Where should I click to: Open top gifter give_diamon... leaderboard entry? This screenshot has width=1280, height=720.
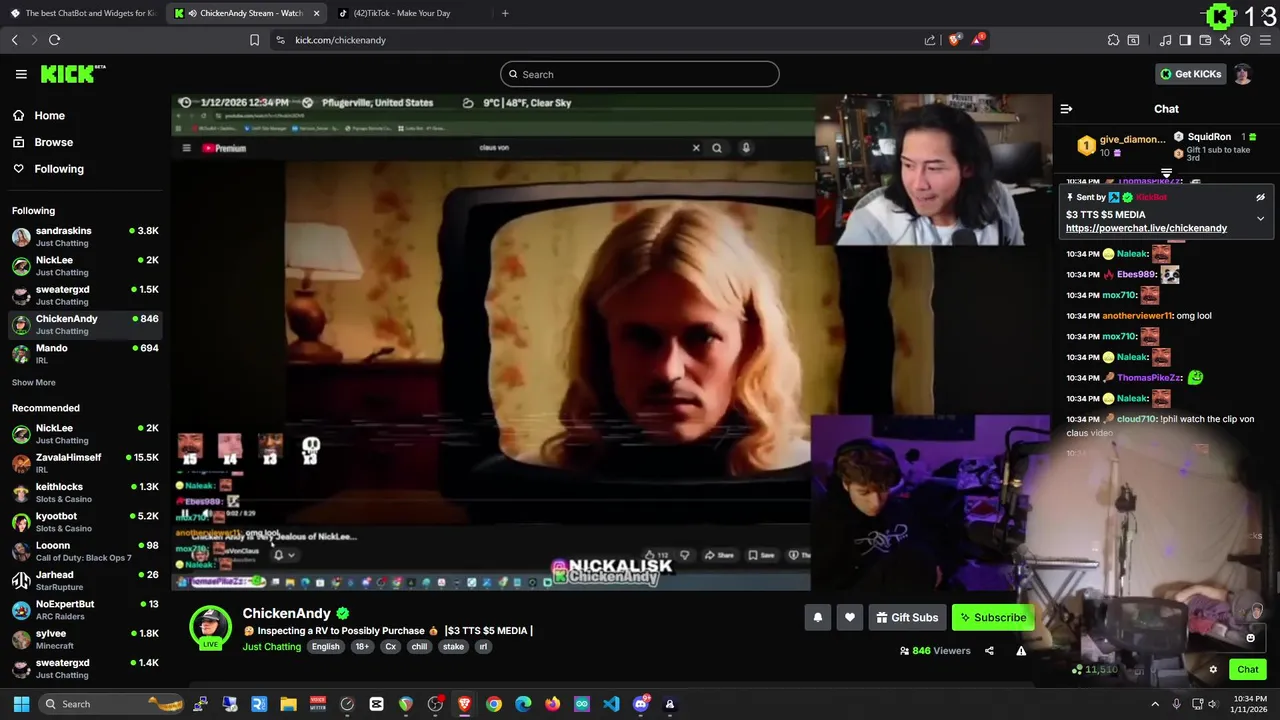1120,146
